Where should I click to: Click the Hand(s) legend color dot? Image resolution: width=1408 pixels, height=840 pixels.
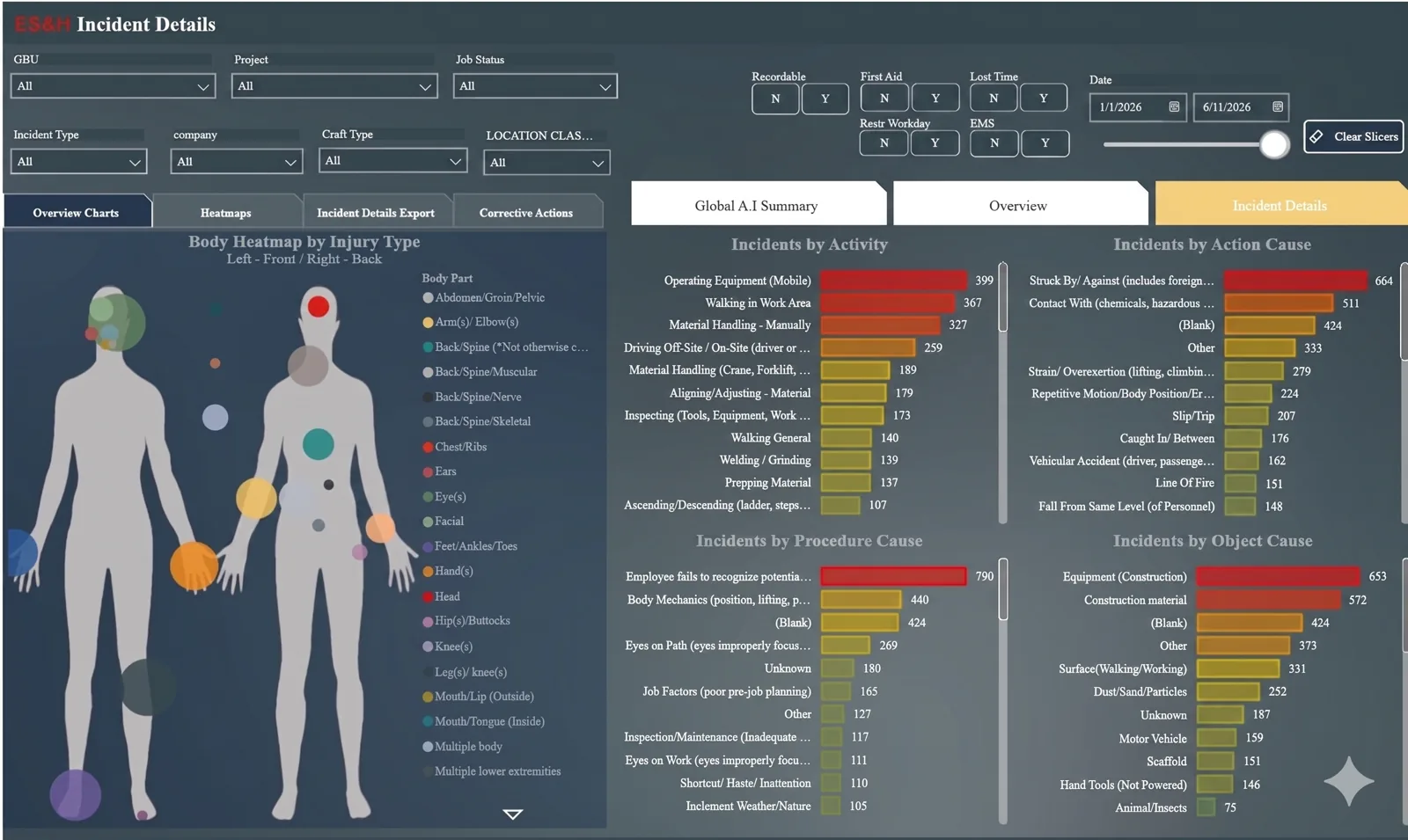(428, 571)
